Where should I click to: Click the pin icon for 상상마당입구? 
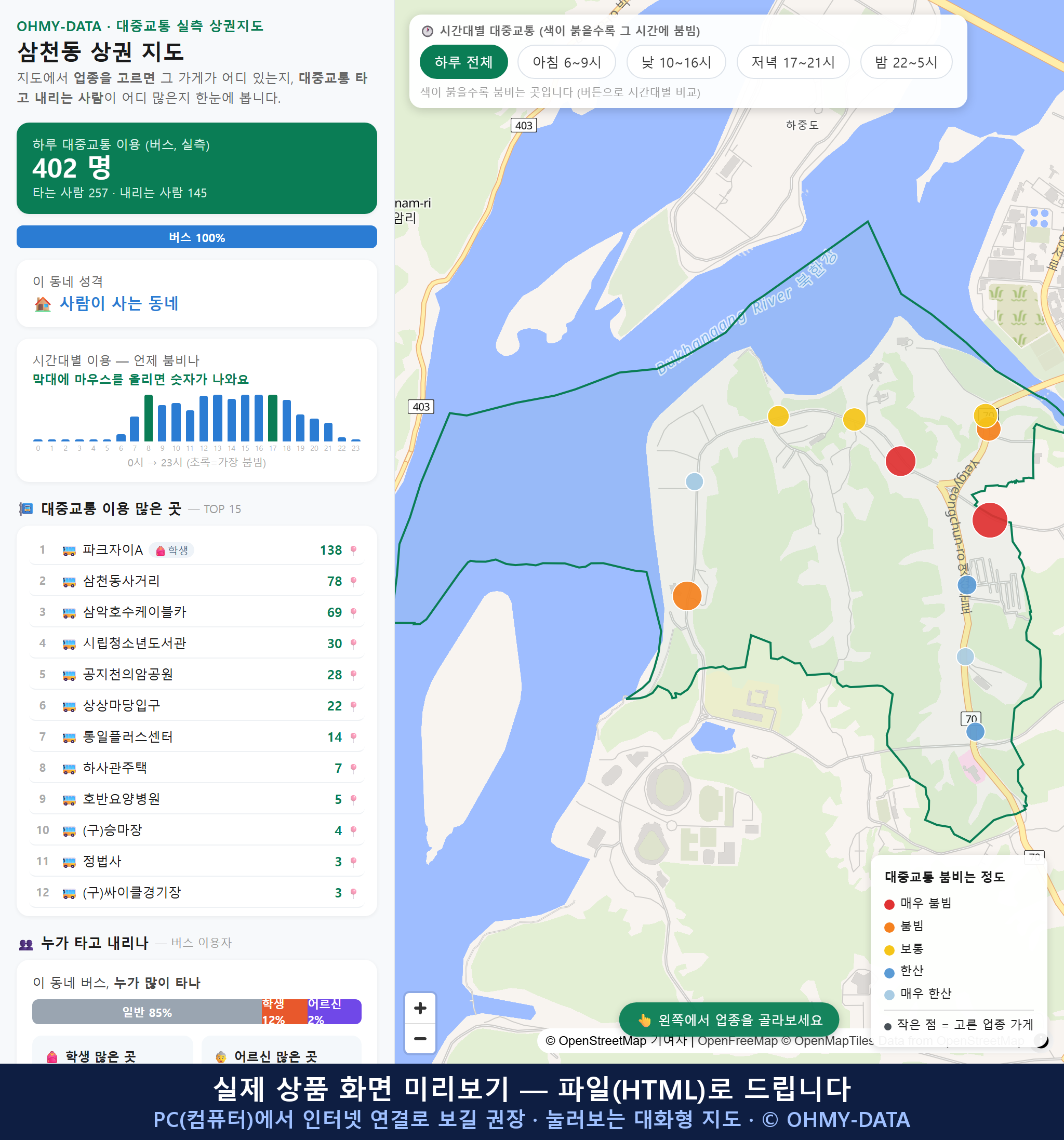point(353,706)
